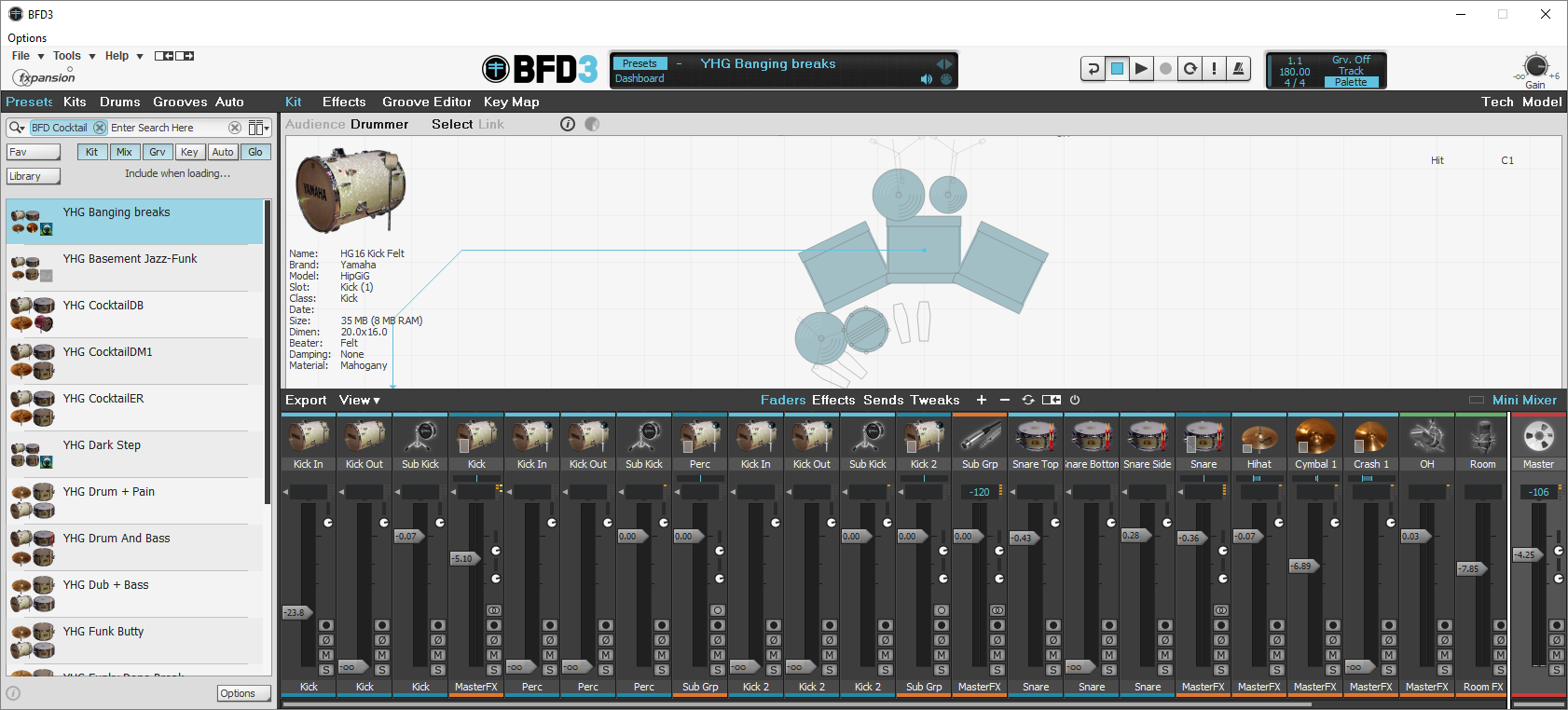Screen dimensions: 1568x710
Task: Select the Cymbal 1 channel icon
Action: [x=1315, y=436]
